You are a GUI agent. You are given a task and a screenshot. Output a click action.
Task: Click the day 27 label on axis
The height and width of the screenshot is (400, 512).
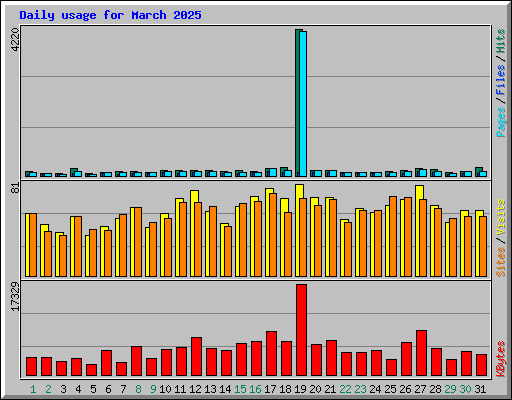pos(420,389)
